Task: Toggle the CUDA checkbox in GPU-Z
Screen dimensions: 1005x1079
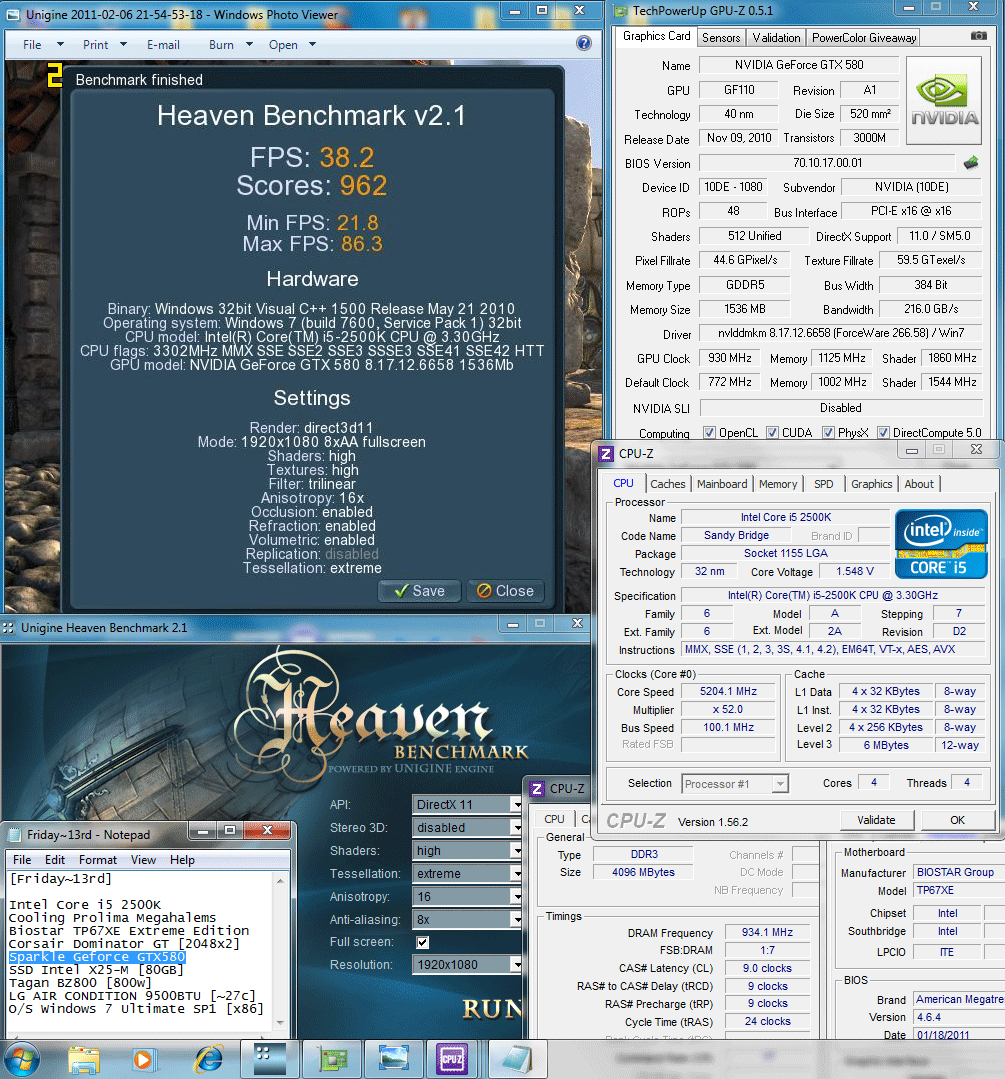Action: [772, 433]
